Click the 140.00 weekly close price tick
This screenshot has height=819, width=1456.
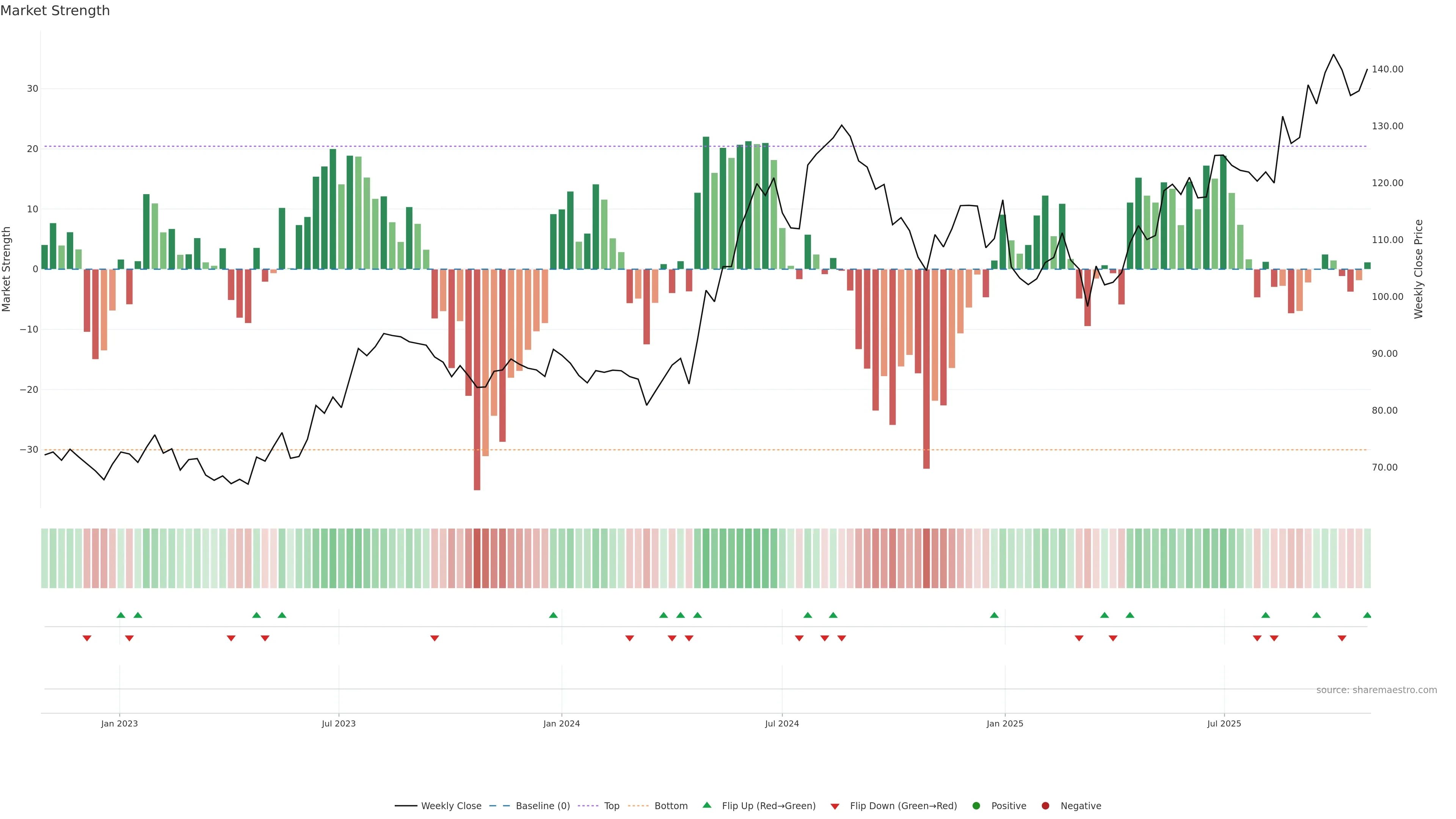pos(1387,69)
